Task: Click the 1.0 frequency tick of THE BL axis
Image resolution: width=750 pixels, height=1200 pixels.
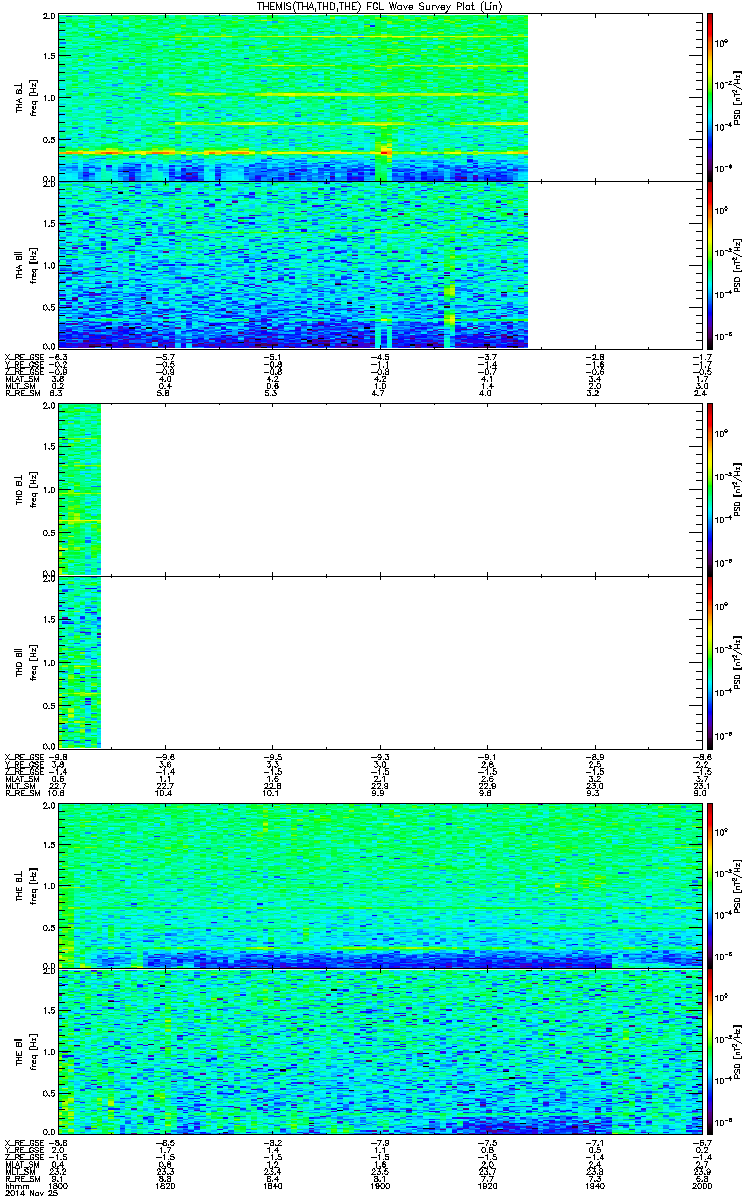Action: [49, 886]
